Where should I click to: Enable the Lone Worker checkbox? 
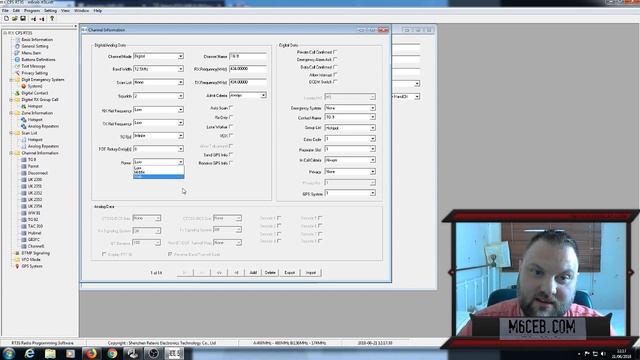point(231,127)
